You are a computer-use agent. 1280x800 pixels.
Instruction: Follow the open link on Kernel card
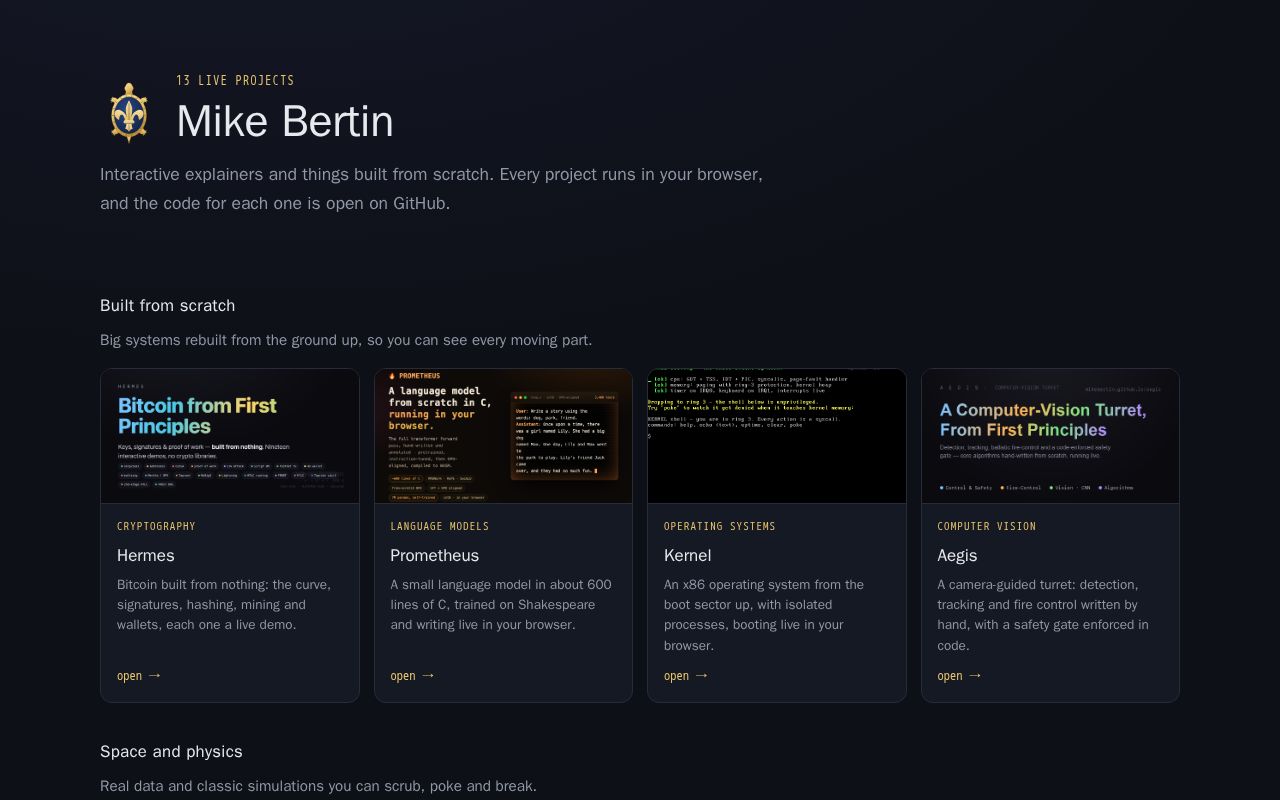[x=686, y=676]
